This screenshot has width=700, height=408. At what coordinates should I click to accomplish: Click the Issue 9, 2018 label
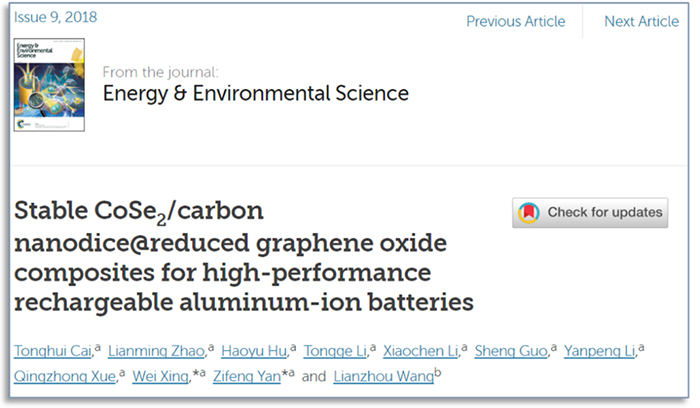coord(56,19)
